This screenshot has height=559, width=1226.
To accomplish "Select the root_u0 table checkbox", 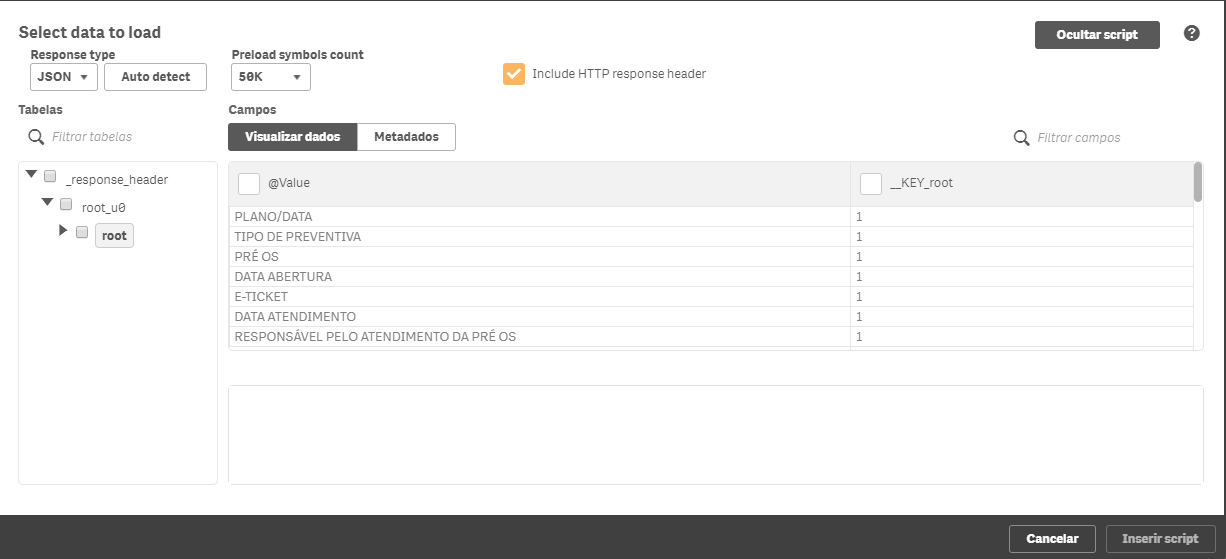I will pyautogui.click(x=66, y=205).
